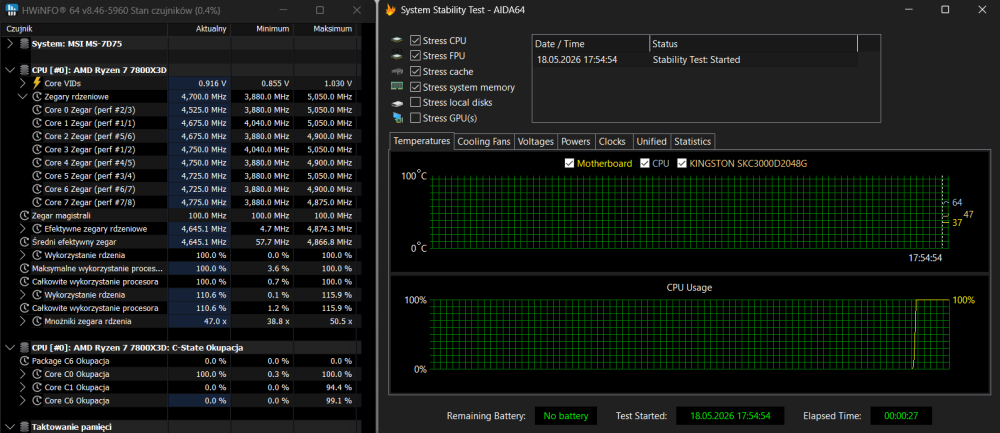Click the Aktualny column header
This screenshot has width=1000, height=433.
[198, 29]
